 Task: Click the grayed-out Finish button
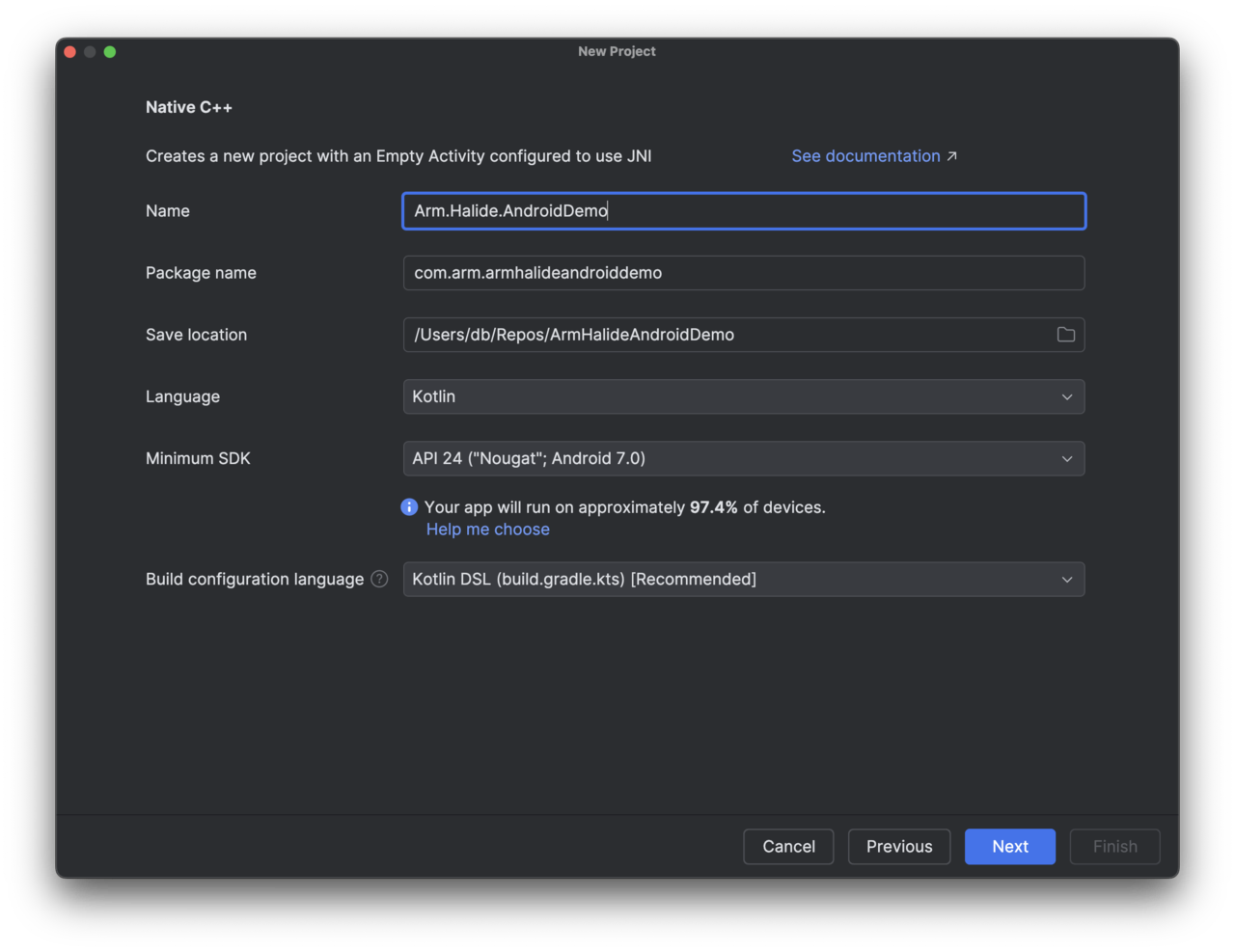(x=1114, y=846)
